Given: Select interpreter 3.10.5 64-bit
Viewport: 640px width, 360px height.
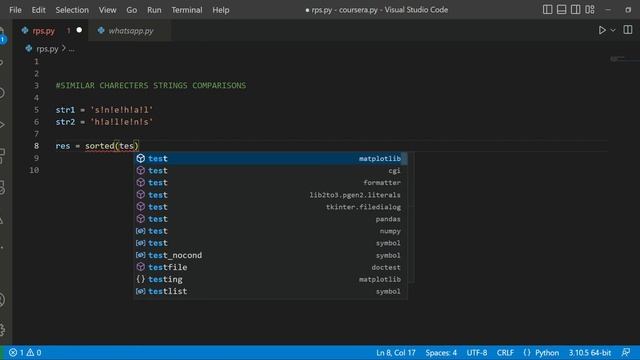Looking at the screenshot, I should pyautogui.click(x=590, y=353).
